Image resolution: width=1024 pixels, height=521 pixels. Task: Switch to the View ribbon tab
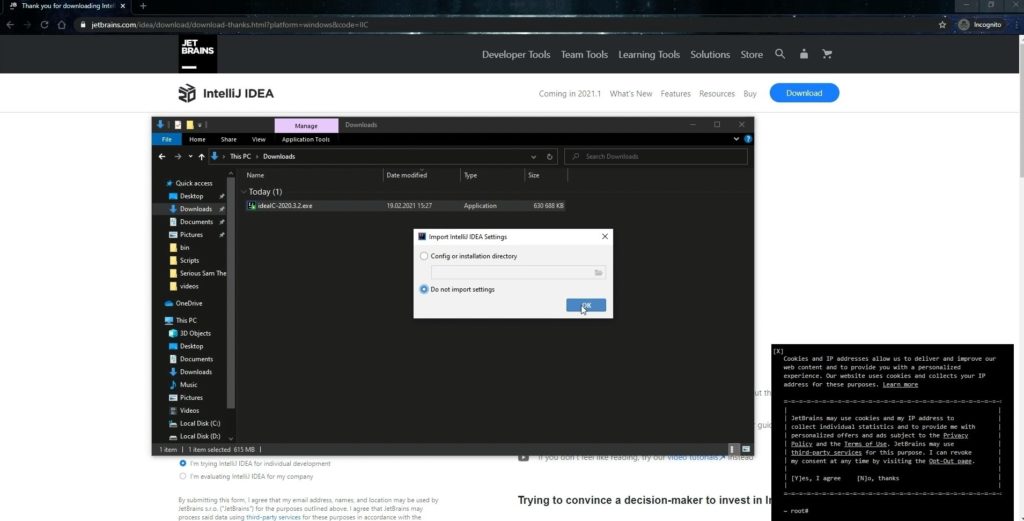pyautogui.click(x=259, y=139)
